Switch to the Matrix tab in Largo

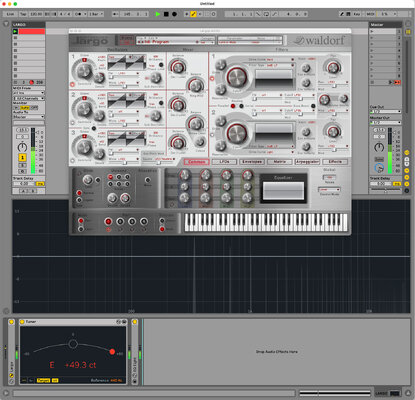click(279, 162)
